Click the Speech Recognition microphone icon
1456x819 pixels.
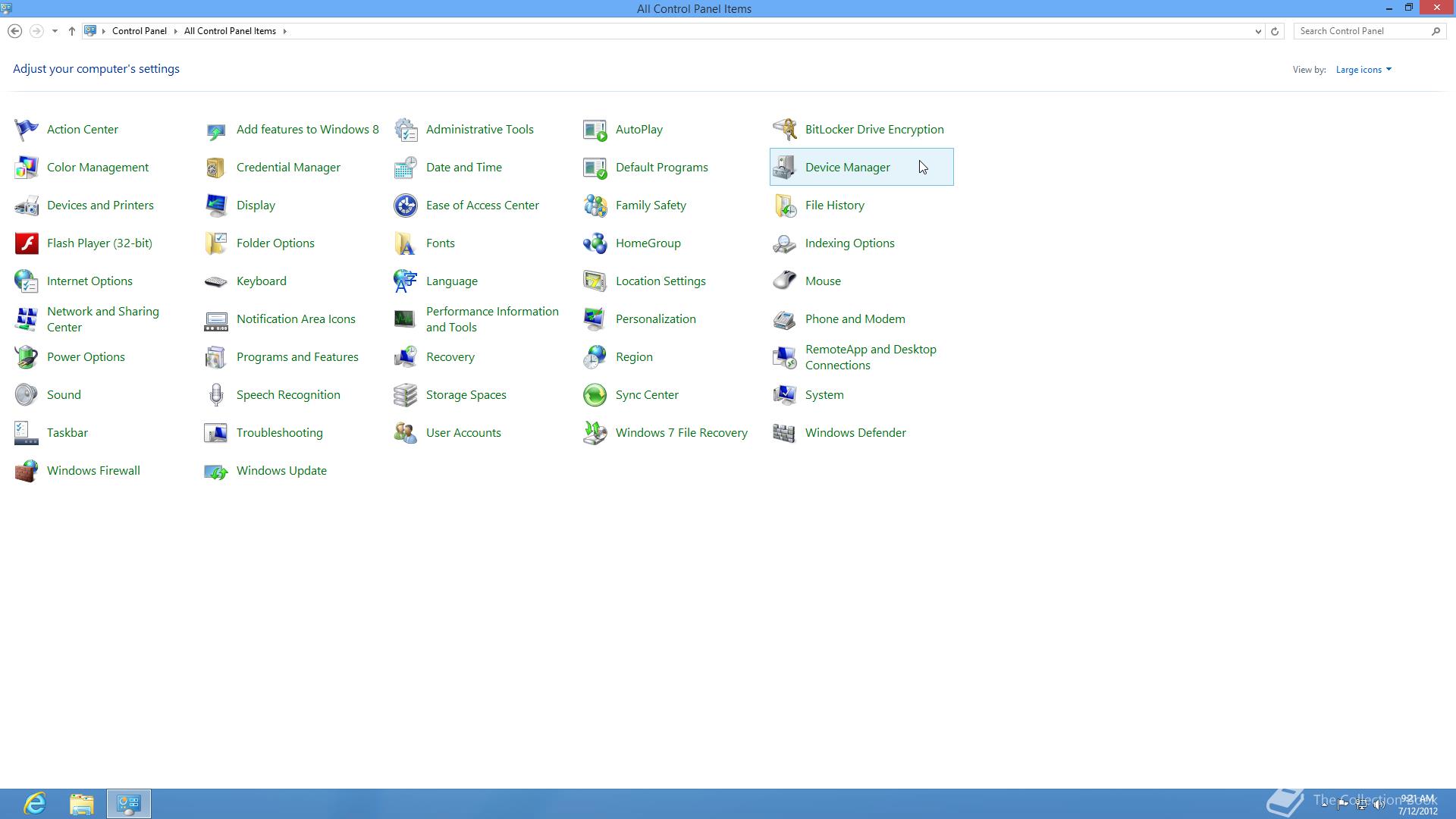click(x=216, y=395)
